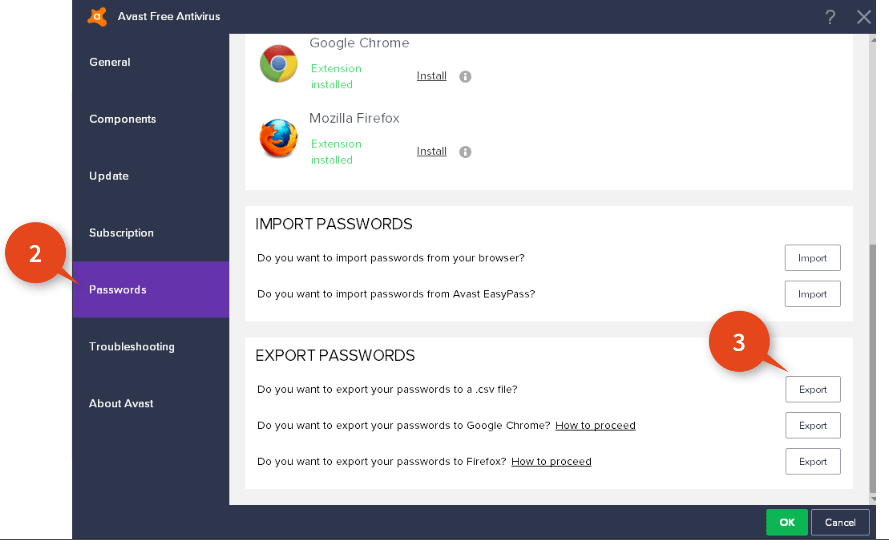
Task: Go to the Update tab
Action: coord(151,176)
